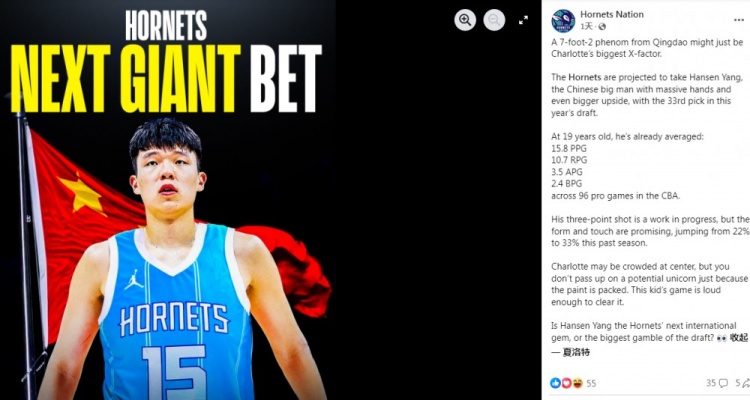The width and height of the screenshot is (750, 400).
Task: Collapse post text with 收起
Action: tap(739, 338)
